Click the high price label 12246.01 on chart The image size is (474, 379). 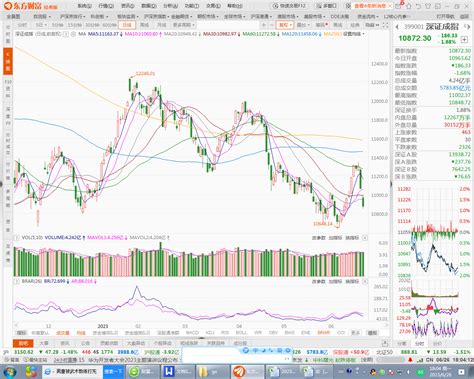pos(145,74)
